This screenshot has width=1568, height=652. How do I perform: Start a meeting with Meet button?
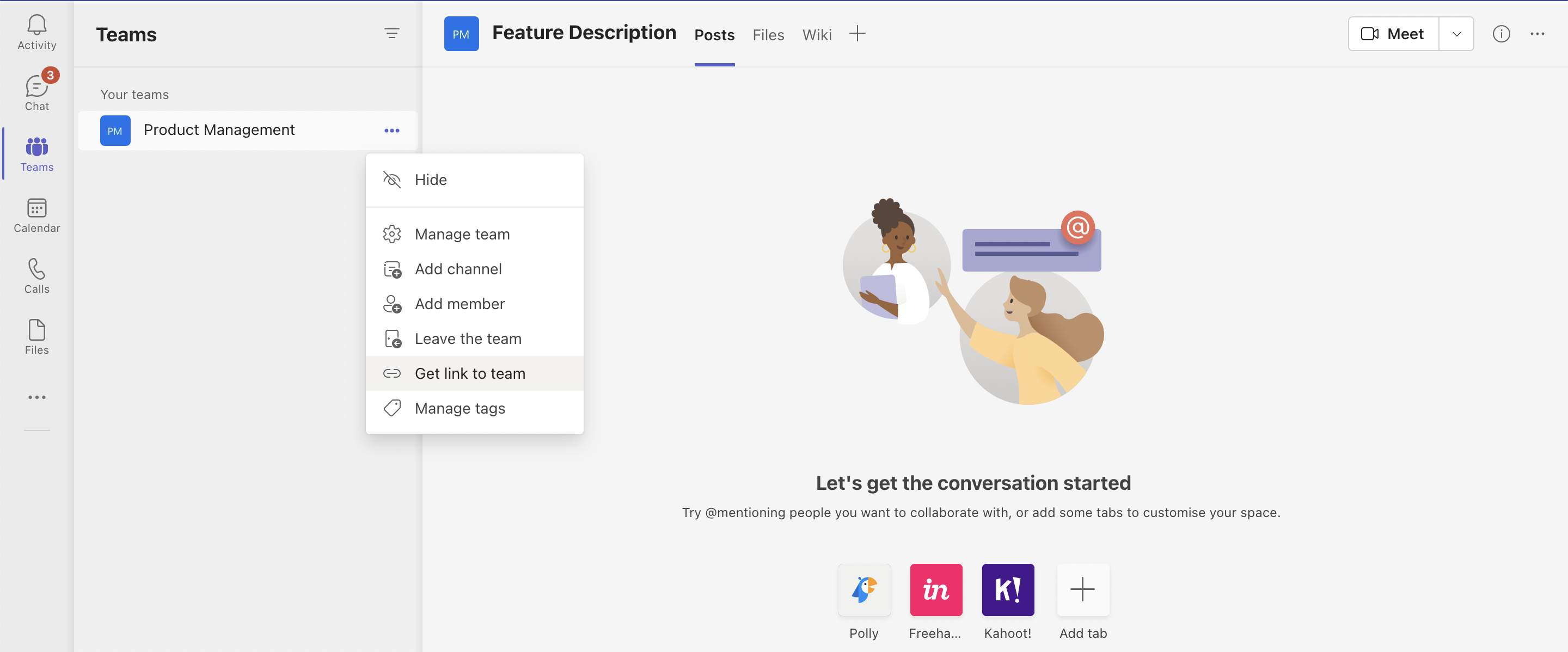pos(1393,34)
